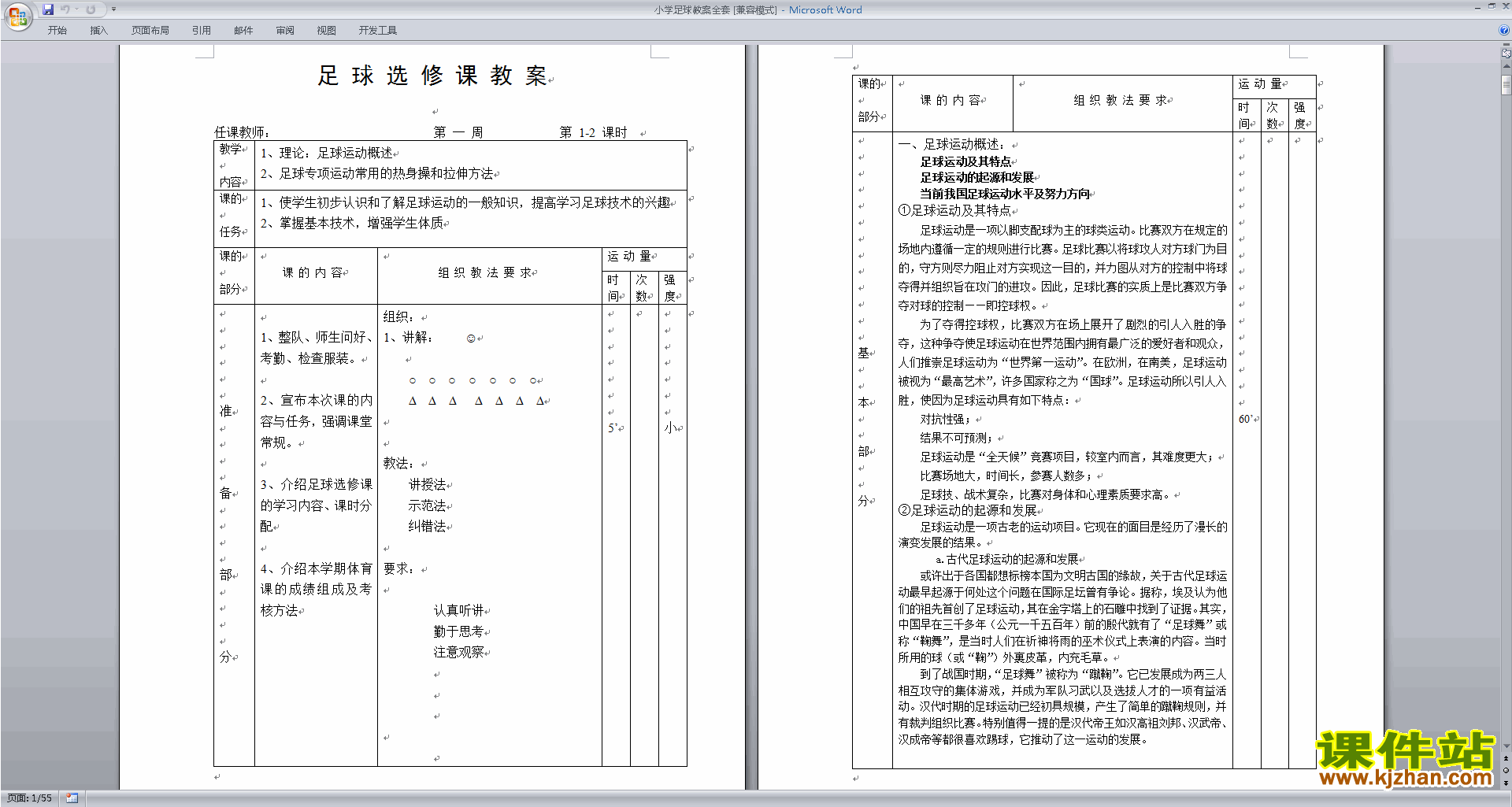
Task: Click the Undo icon in Quick Access Toolbar
Action: [65, 9]
